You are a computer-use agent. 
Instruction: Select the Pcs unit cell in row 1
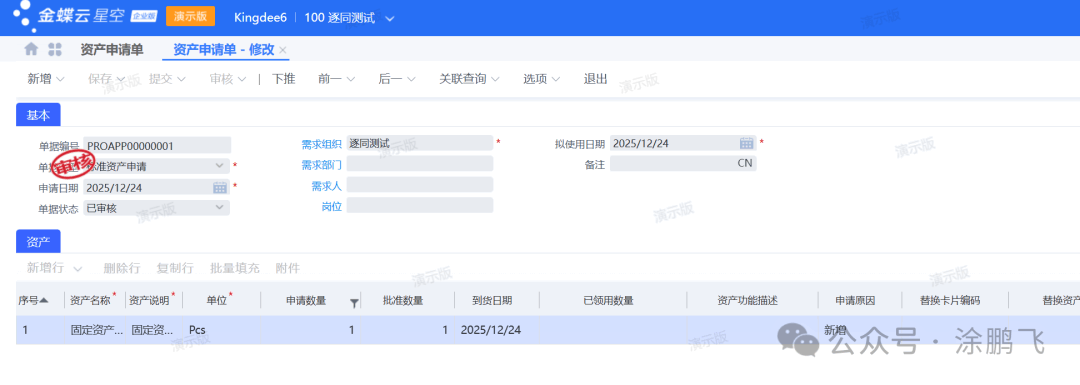point(222,330)
